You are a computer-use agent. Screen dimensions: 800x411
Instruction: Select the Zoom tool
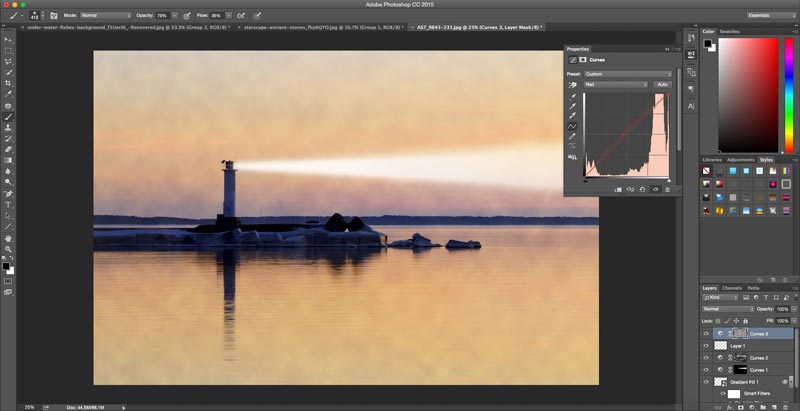9,249
